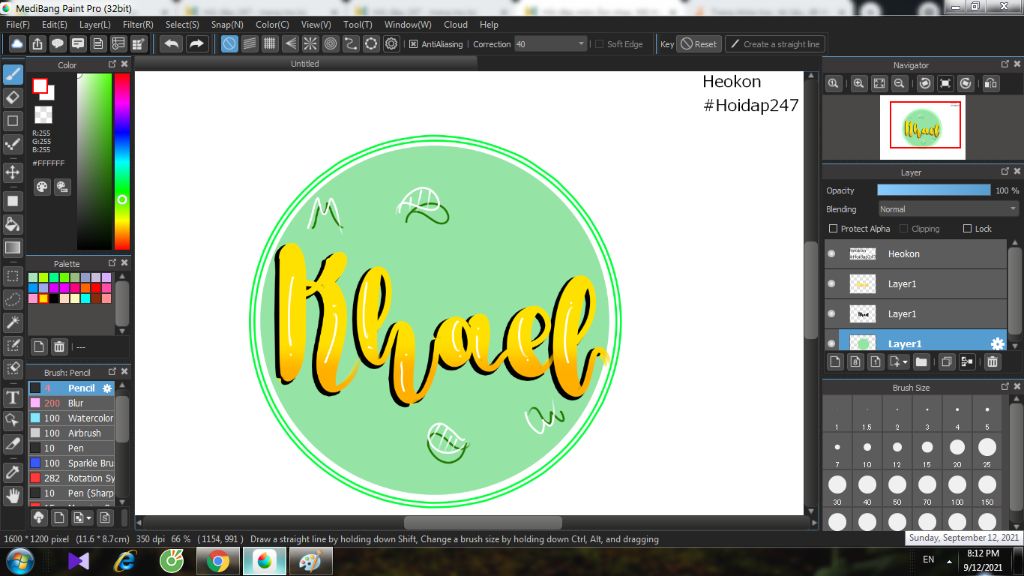Enable crisscross grid snap
Image resolution: width=1024 pixels, height=576 pixels.
(x=270, y=44)
